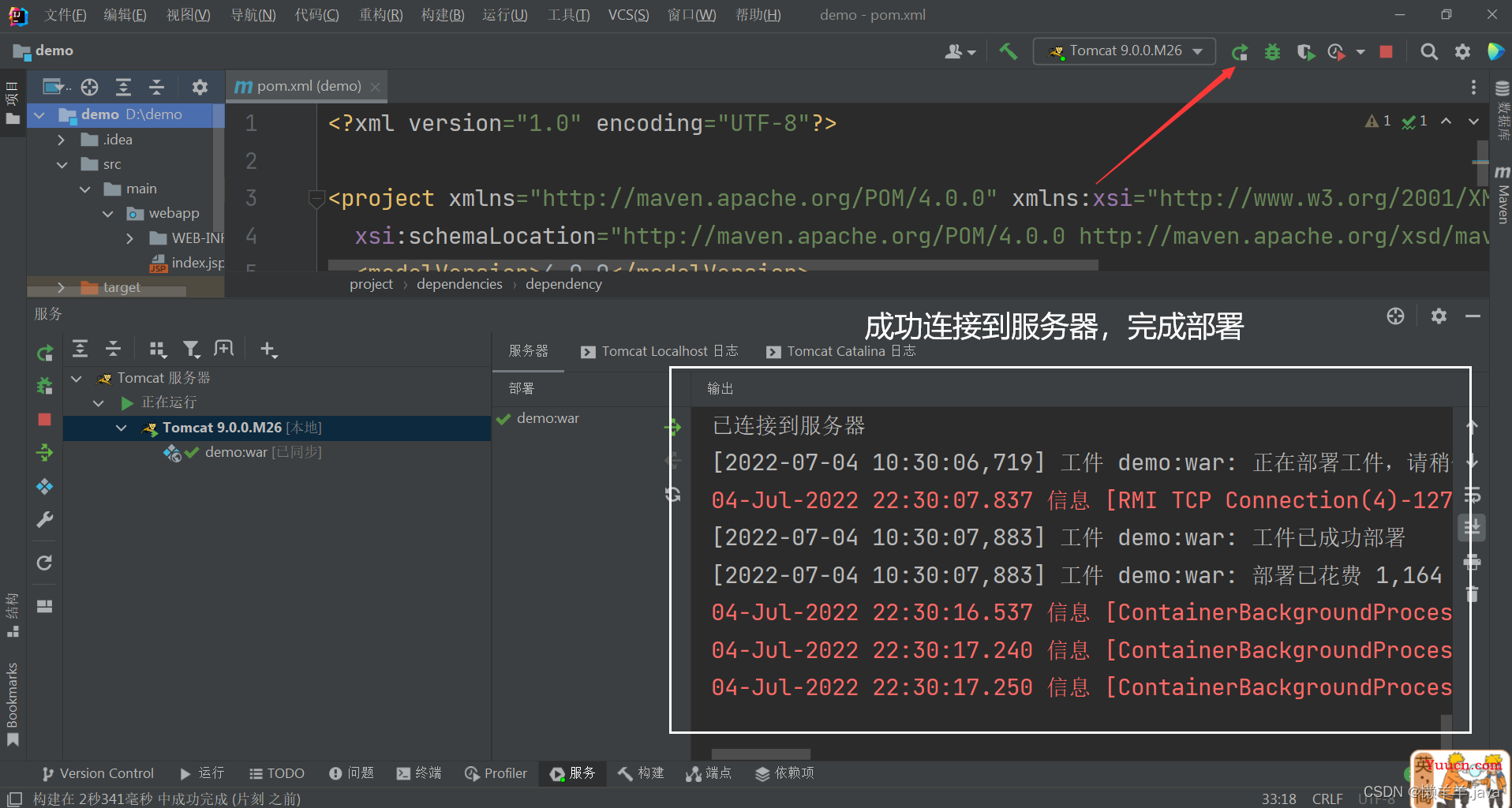Click the locate-file target icon in project panel
Viewport: 1512px width, 808px height.
click(x=90, y=87)
